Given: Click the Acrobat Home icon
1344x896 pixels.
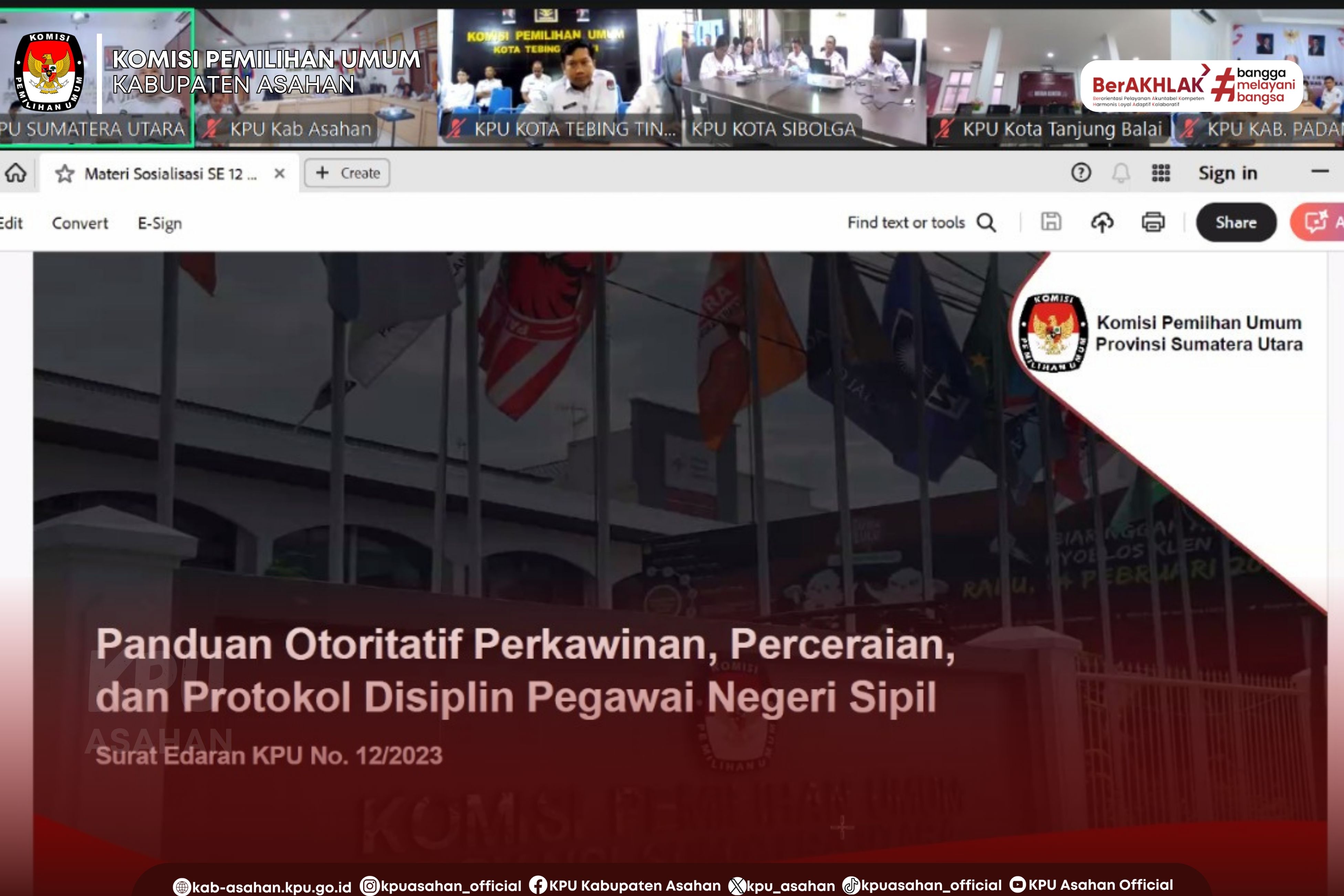Looking at the screenshot, I should [15, 172].
